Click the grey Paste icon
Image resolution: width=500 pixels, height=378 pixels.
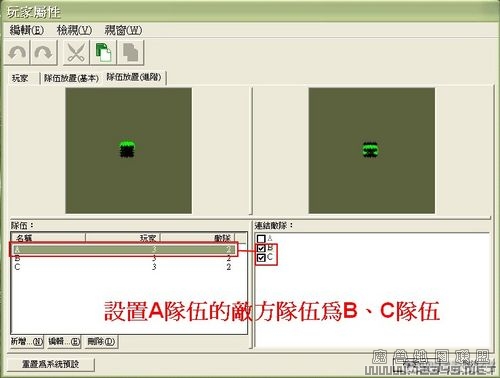(x=130, y=52)
